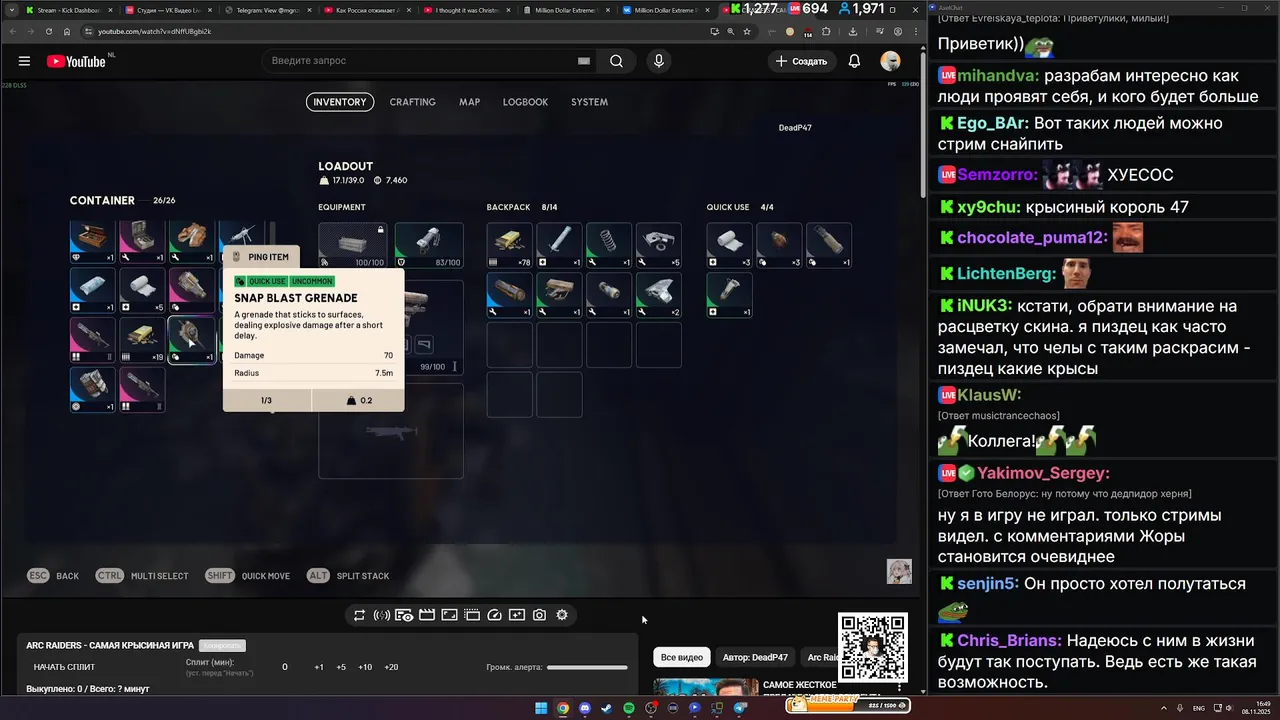Screen dimensions: 1280x720
Task: Click username LichtenBerg in the chat
Action: pyautogui.click(x=1007, y=273)
